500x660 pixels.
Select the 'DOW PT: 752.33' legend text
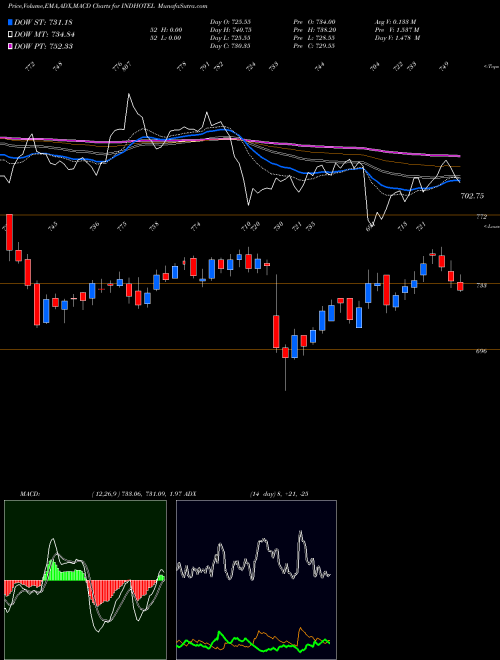point(43,46)
